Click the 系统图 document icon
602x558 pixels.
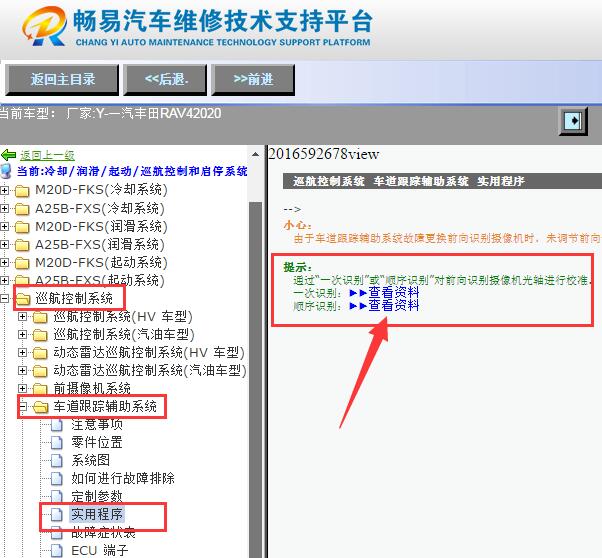[x=57, y=460]
